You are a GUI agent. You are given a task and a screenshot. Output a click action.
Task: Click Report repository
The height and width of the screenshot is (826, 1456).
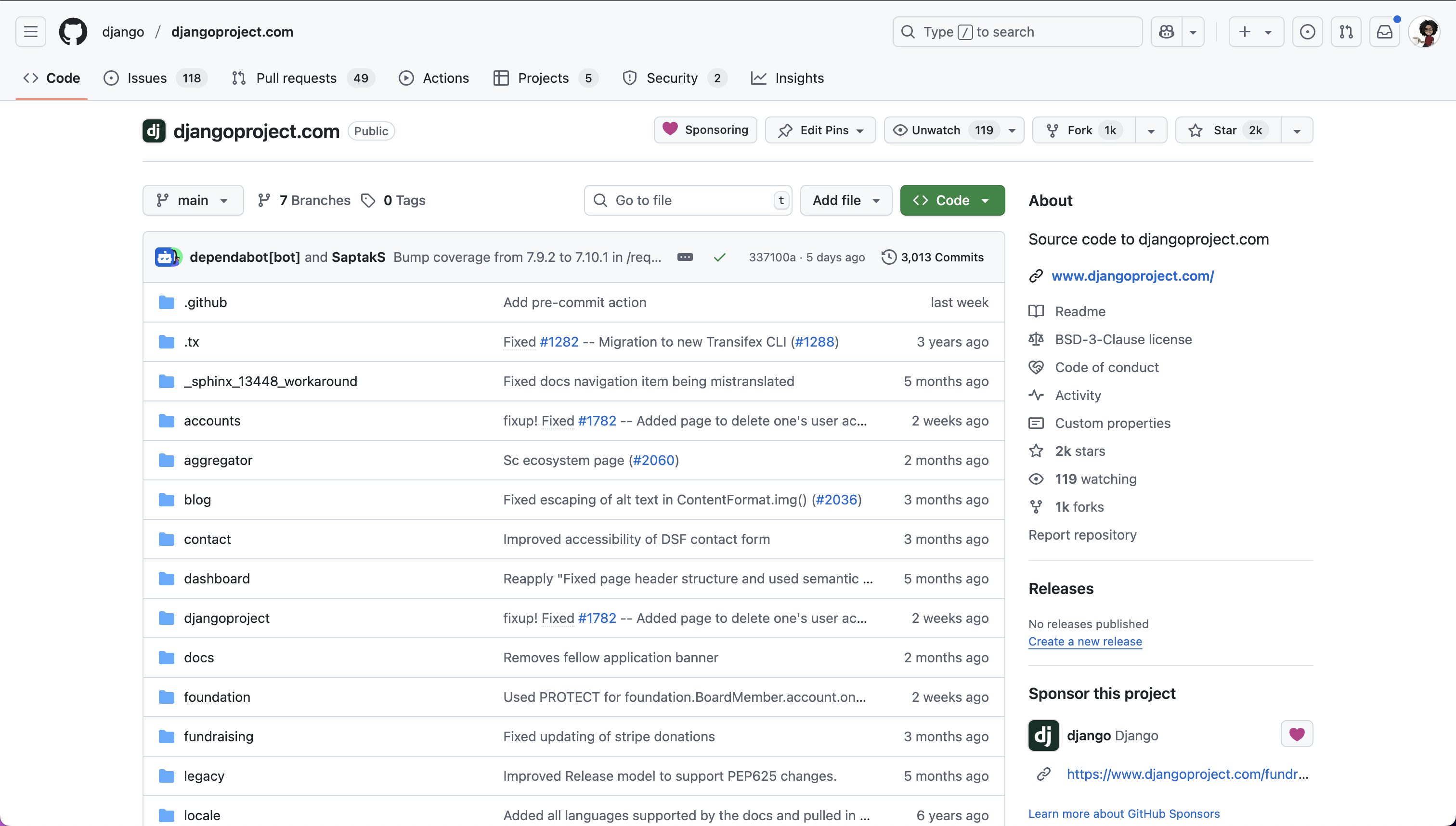[x=1083, y=535]
